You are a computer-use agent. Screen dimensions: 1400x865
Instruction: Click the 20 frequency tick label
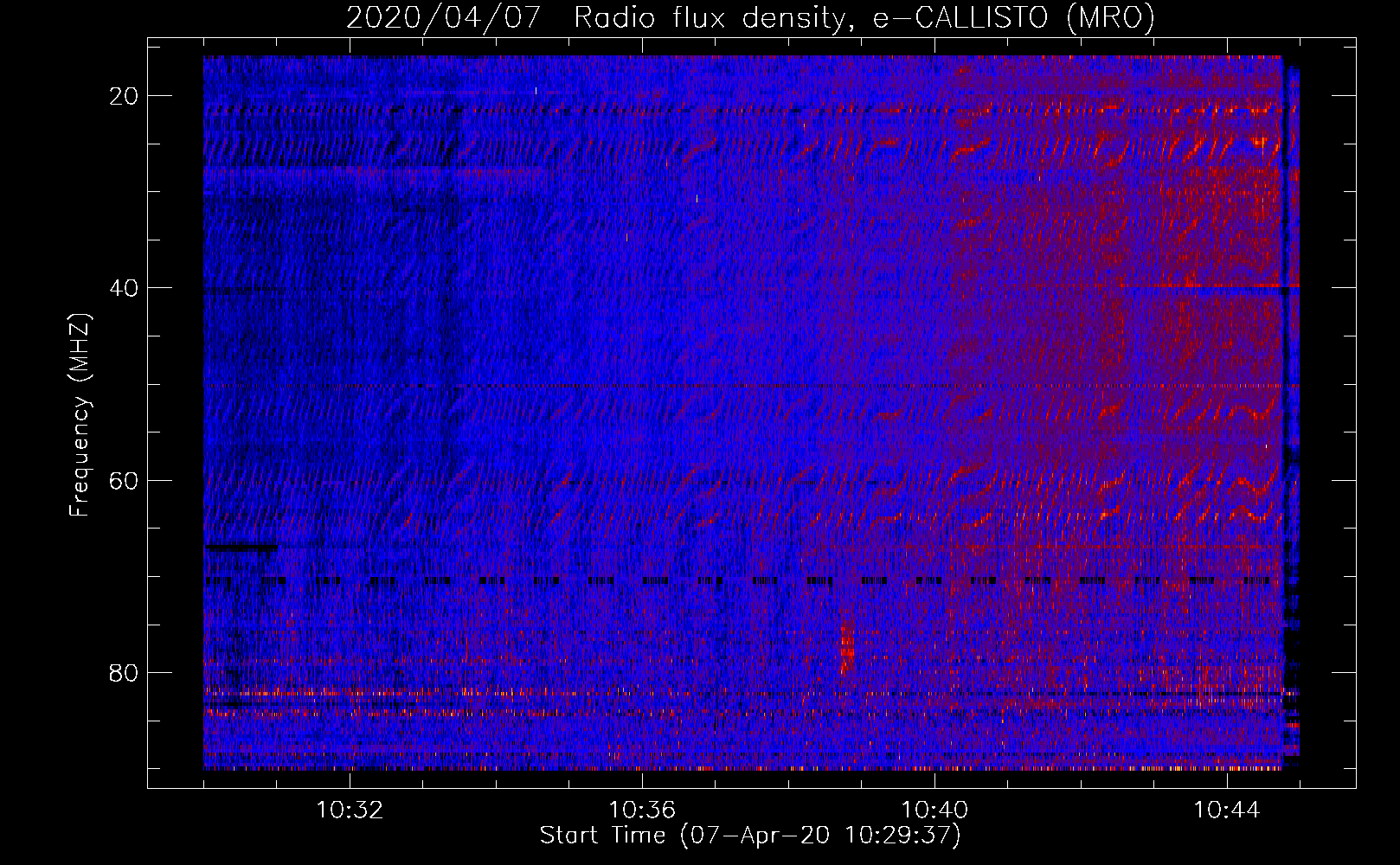point(124,96)
